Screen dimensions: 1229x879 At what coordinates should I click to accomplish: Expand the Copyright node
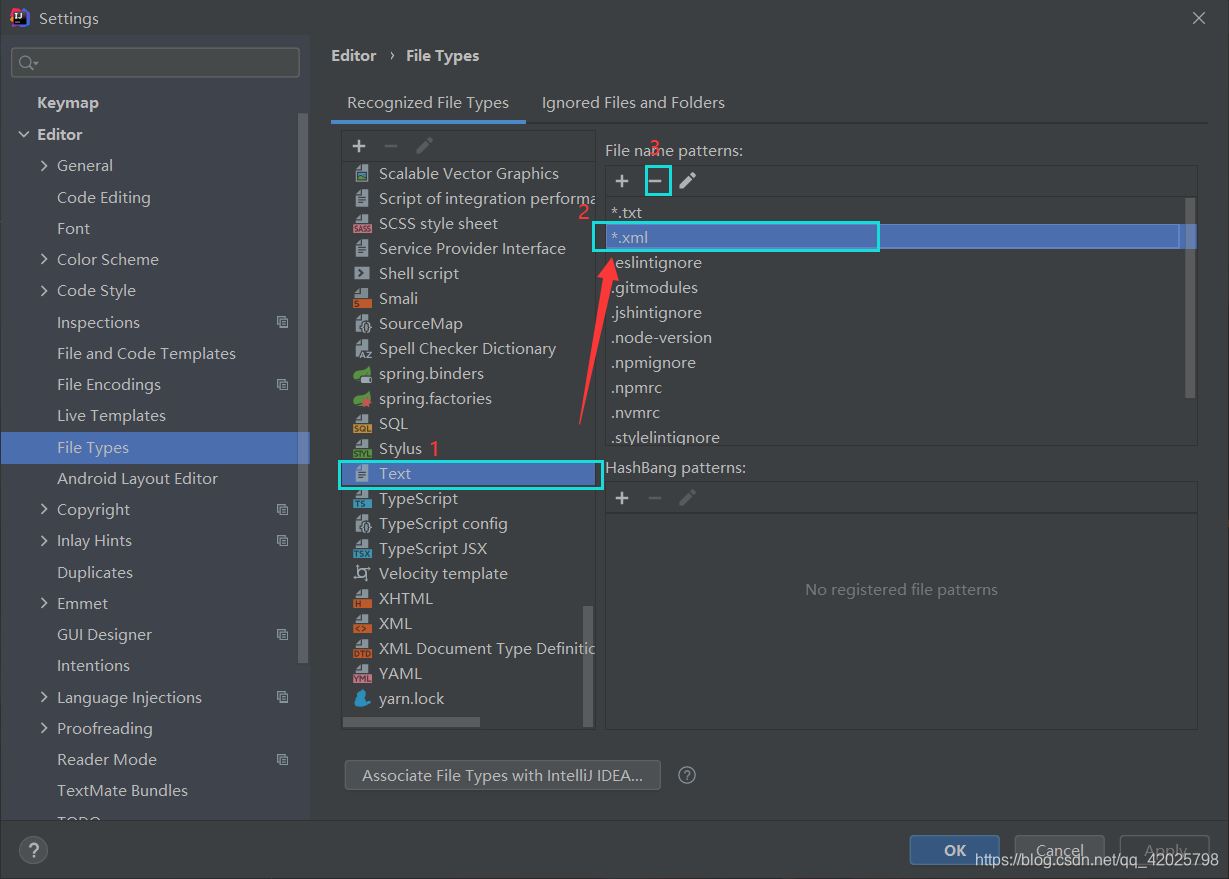(44, 510)
